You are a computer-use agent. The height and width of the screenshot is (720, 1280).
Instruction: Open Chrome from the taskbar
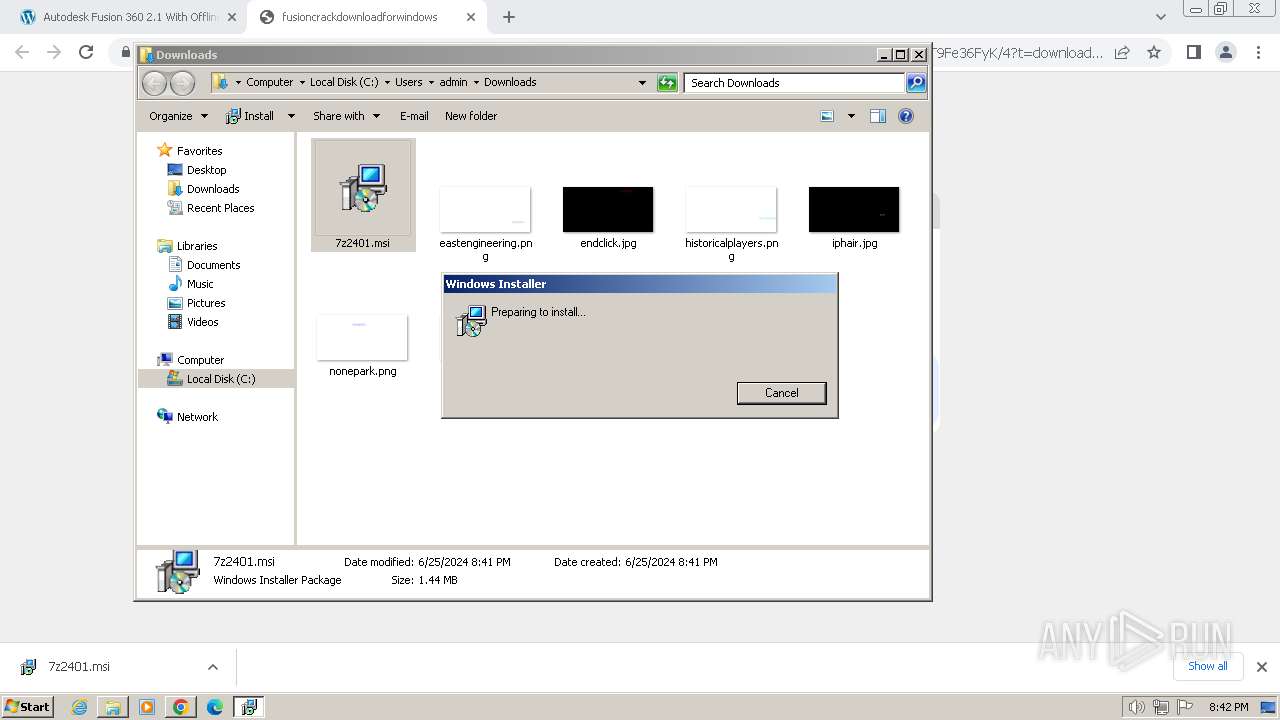(x=181, y=707)
